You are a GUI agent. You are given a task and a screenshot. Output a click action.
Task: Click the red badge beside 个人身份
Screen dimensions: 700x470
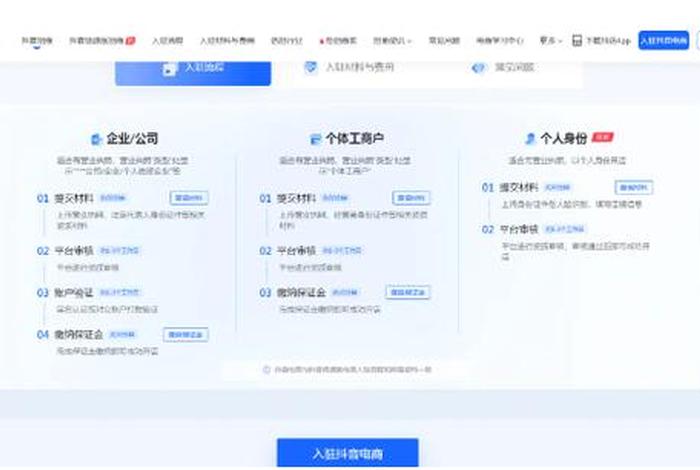[603, 137]
